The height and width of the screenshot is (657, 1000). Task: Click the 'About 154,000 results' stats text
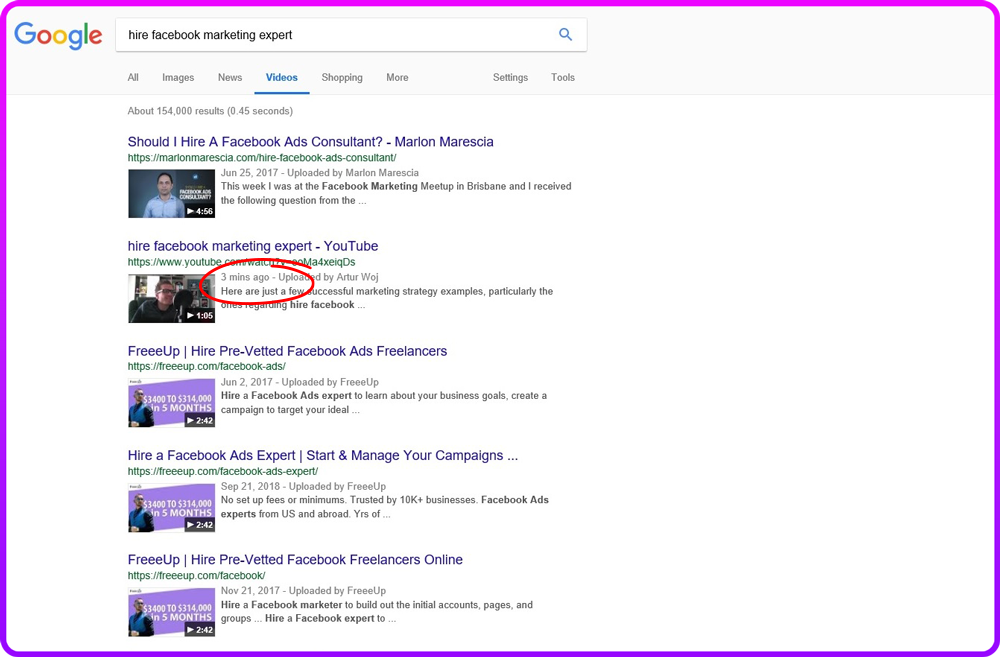(210, 111)
